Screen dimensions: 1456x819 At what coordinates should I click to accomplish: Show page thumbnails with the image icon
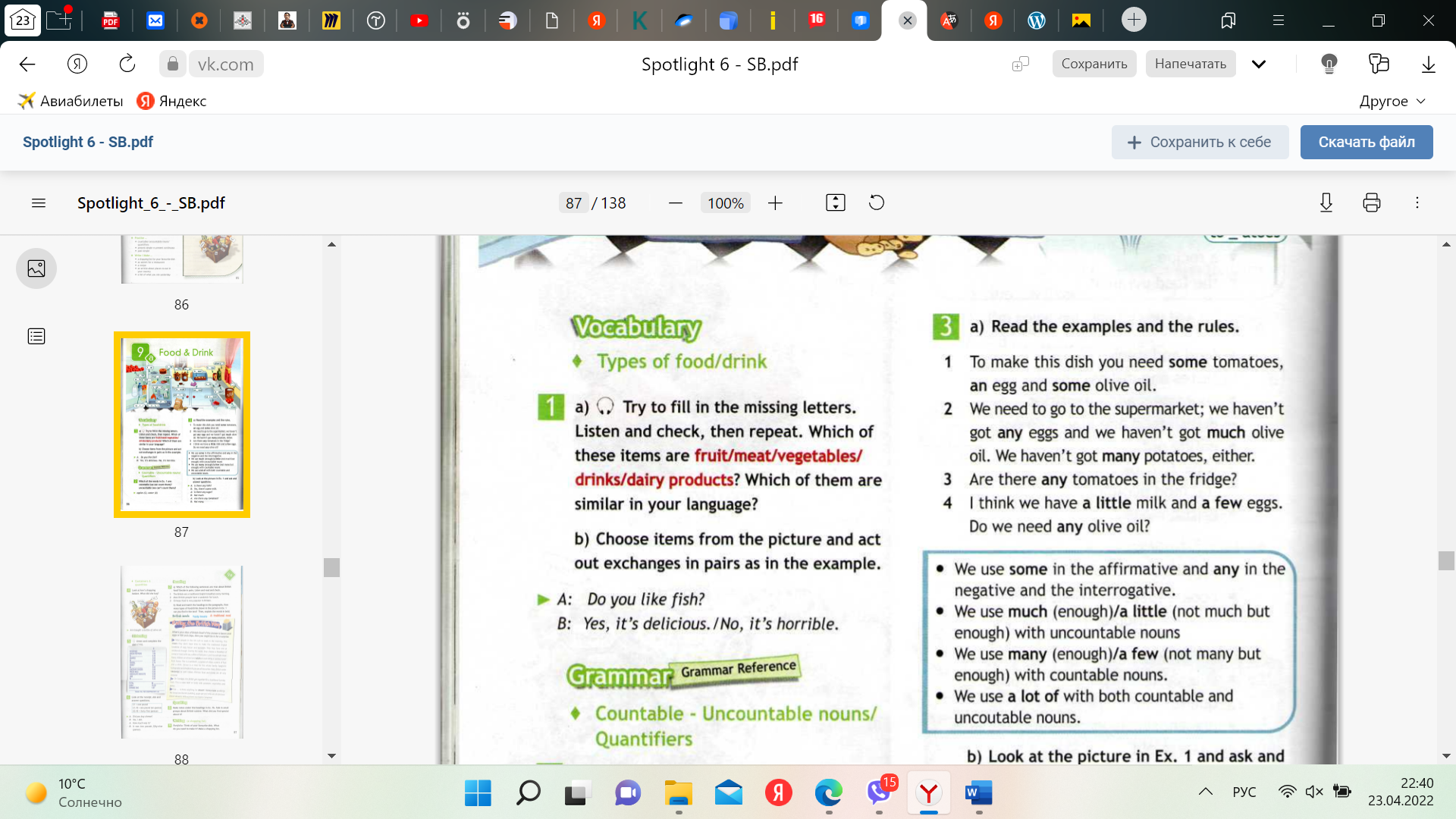pos(36,268)
